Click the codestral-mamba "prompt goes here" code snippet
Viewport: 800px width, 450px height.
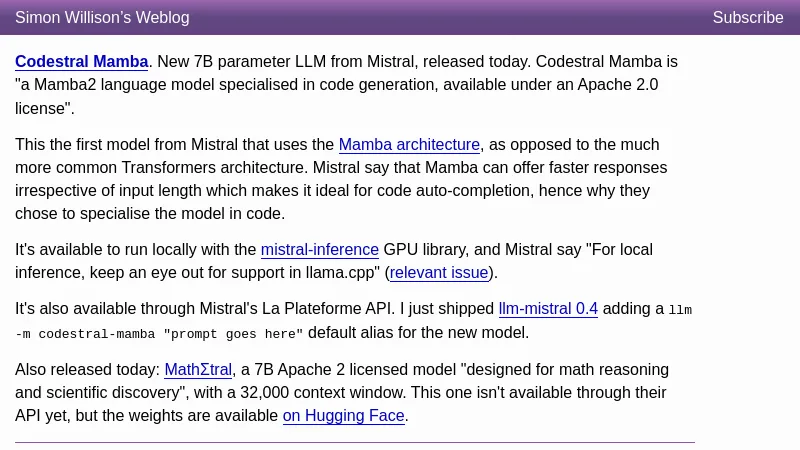[x=170, y=334]
